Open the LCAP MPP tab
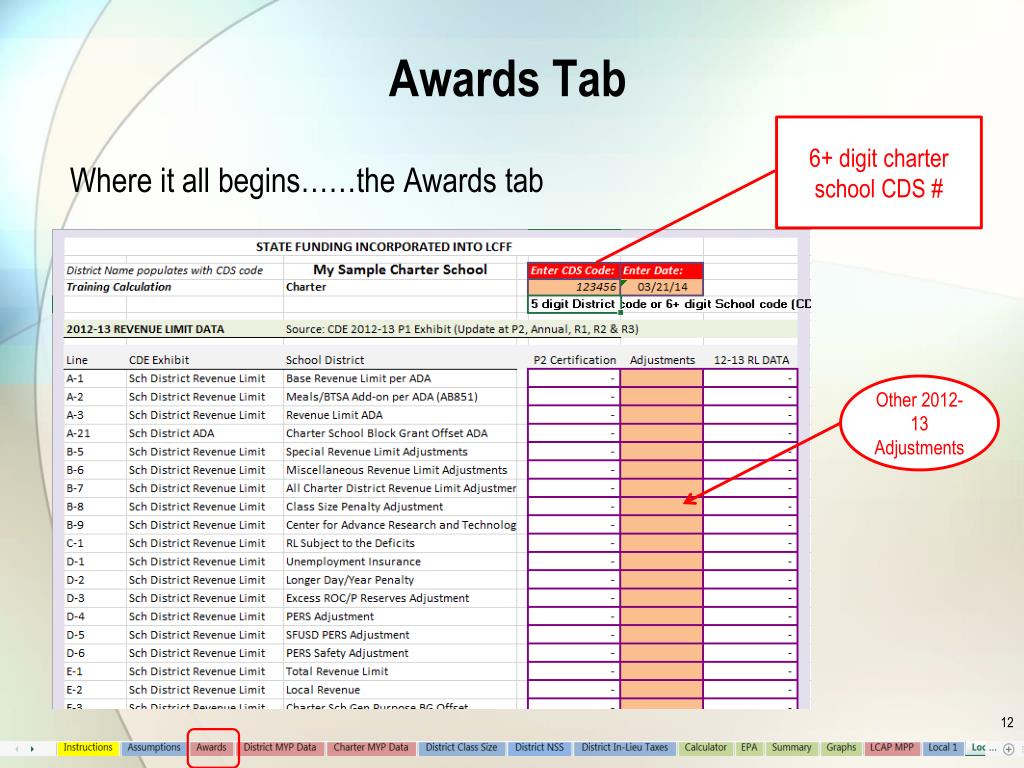The width and height of the screenshot is (1024, 768). [x=891, y=748]
